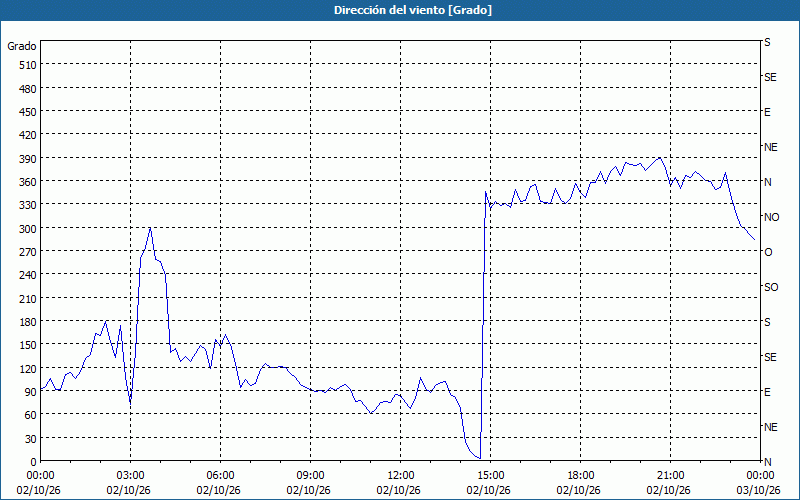Viewport: 800px width, 500px height.
Task: Click the 02/10/26 date label beneath 12:00
Action: click(x=398, y=490)
